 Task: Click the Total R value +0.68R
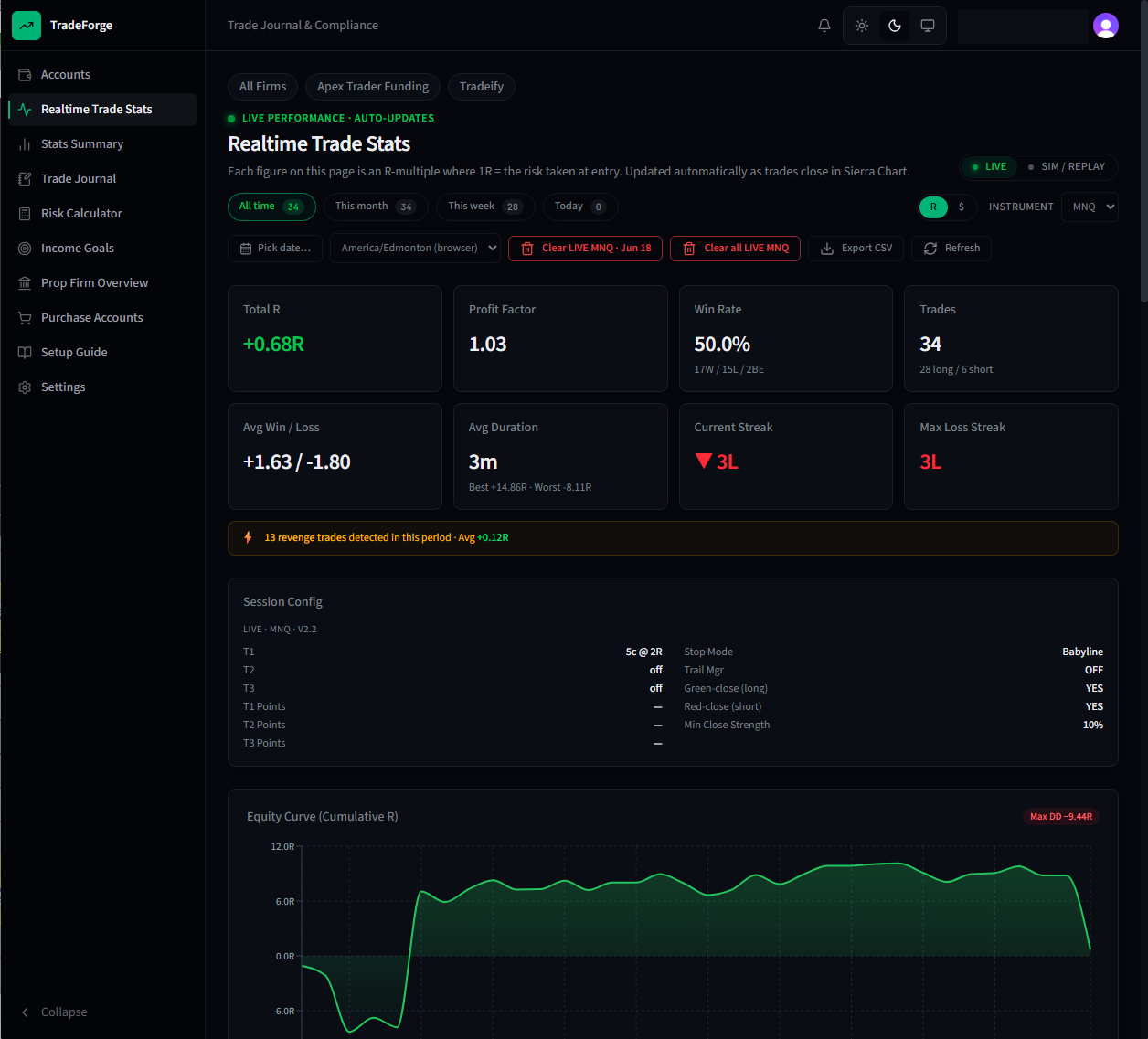pos(273,345)
